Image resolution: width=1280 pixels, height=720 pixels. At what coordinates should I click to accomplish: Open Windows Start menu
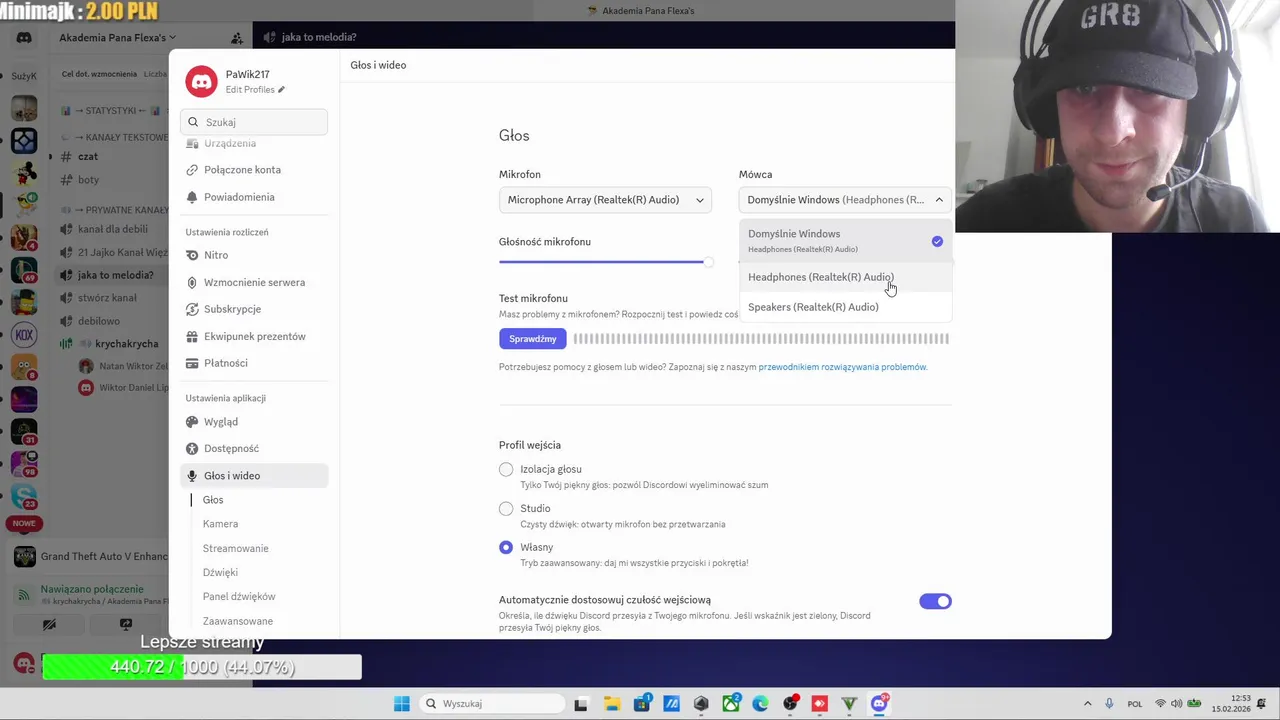coord(402,704)
